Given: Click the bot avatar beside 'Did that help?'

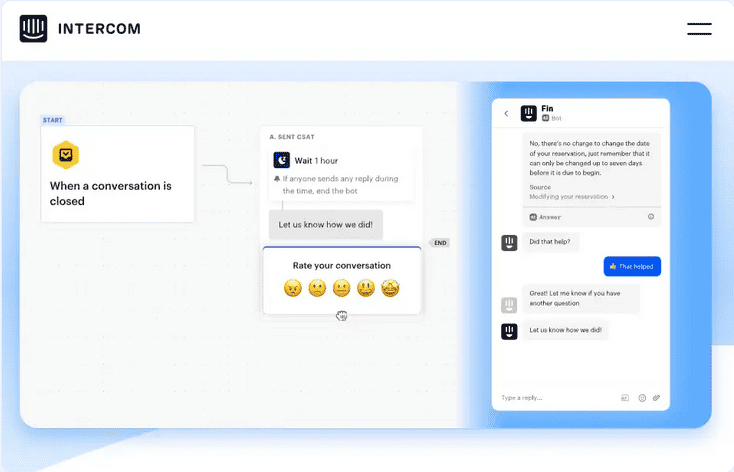Looking at the screenshot, I should coord(509,243).
